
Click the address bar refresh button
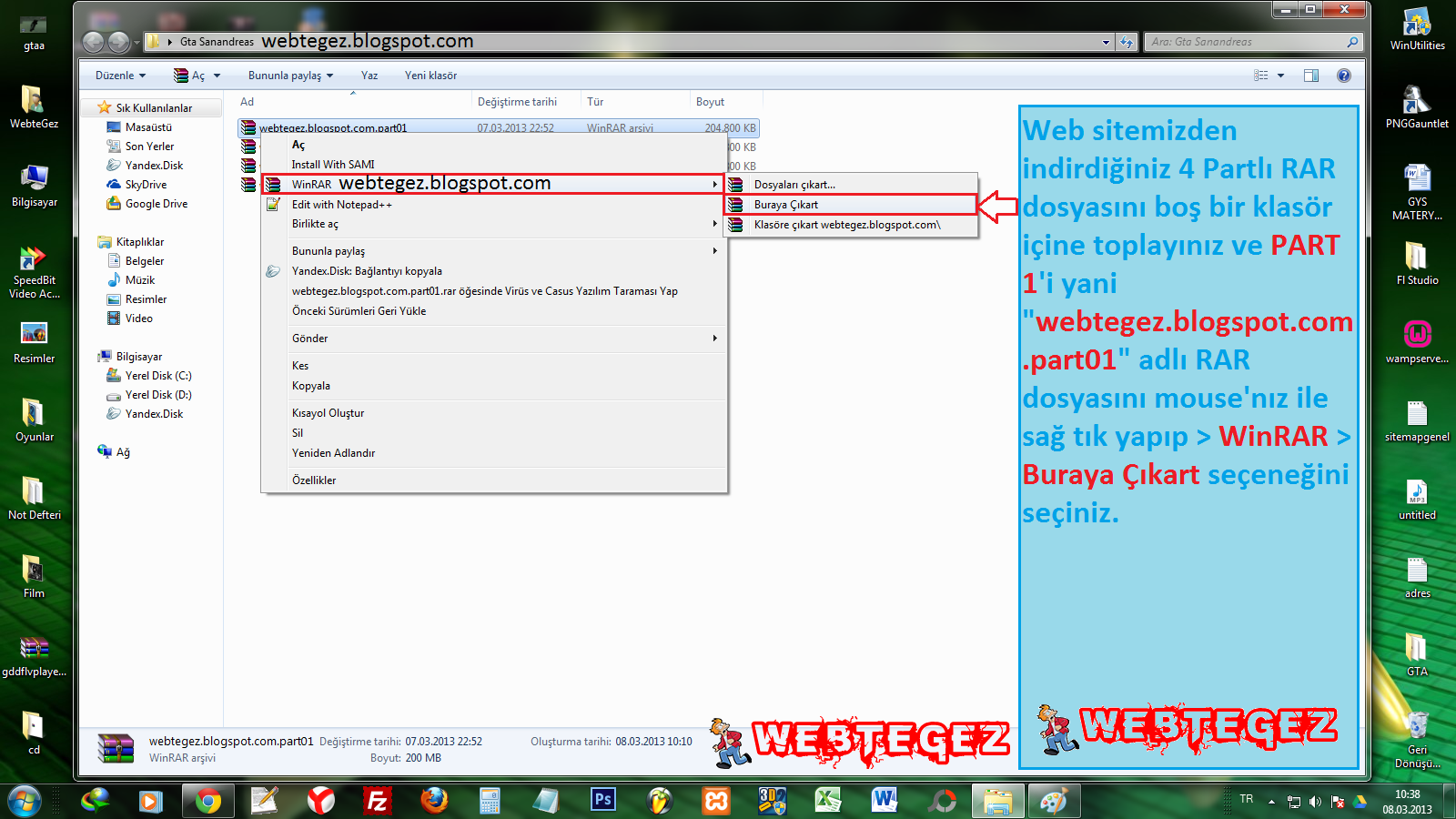click(x=1127, y=42)
